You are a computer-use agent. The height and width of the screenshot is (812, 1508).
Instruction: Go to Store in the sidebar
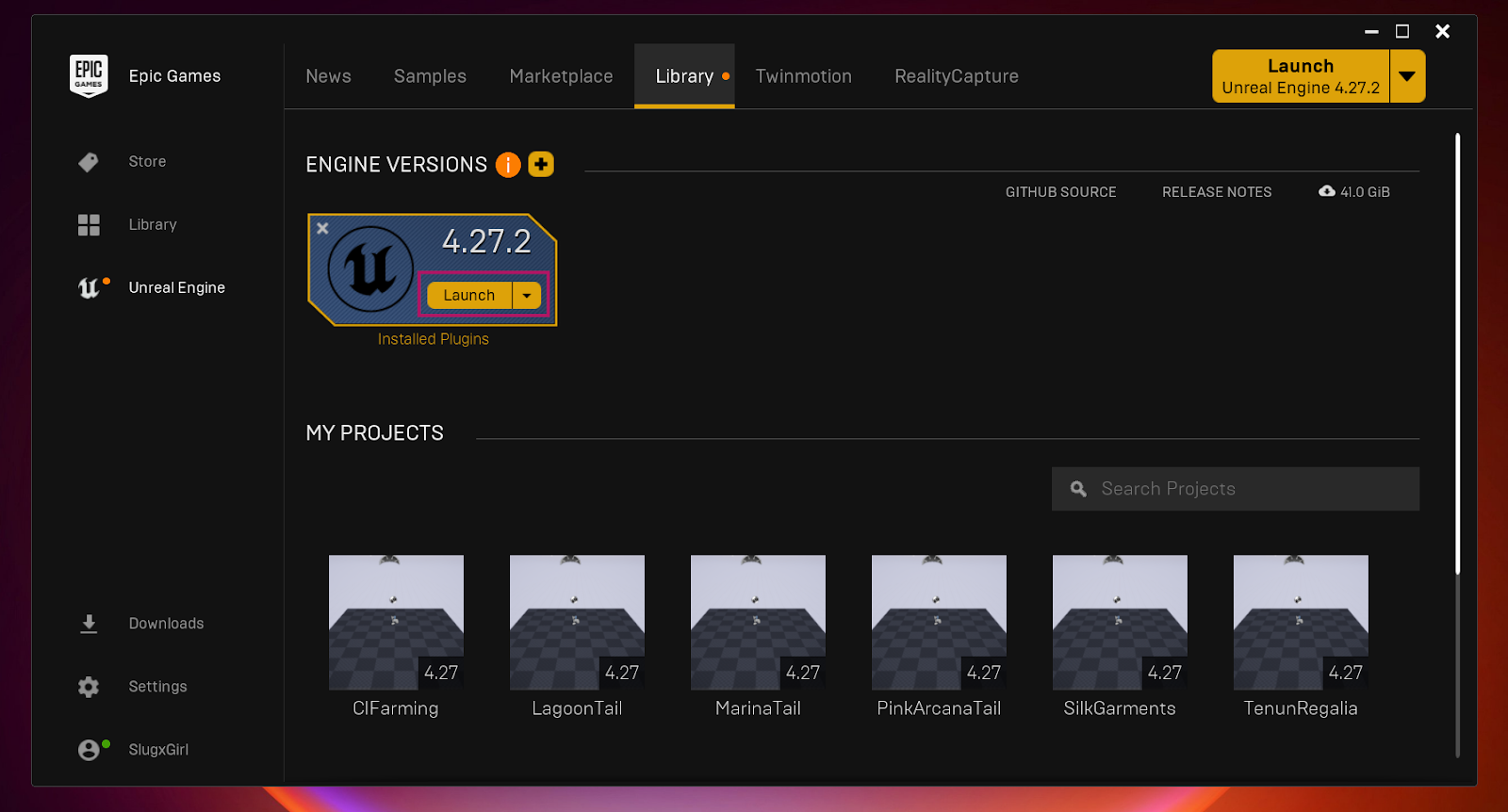tap(147, 162)
